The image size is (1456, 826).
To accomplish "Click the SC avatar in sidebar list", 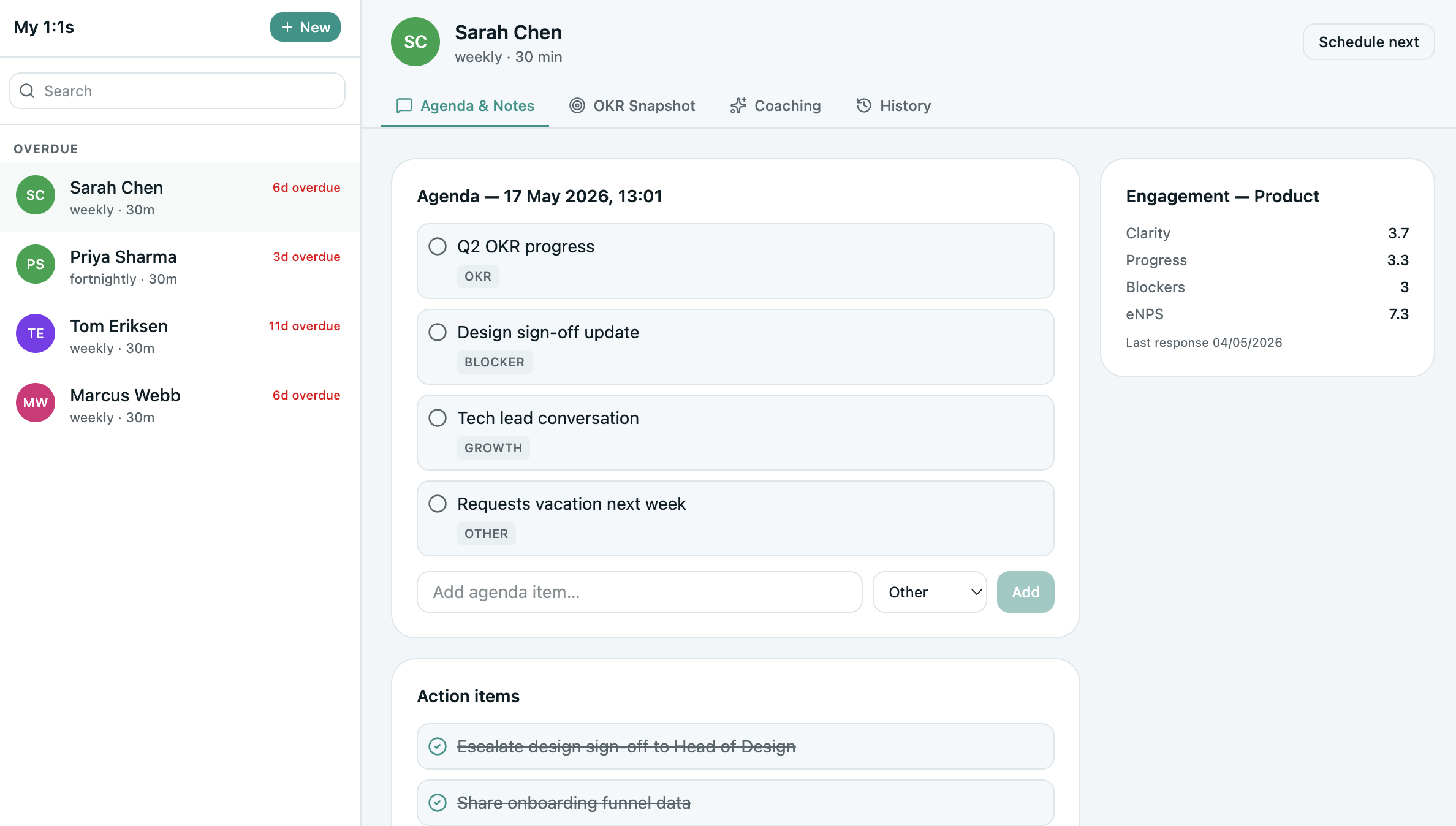I will [36, 195].
